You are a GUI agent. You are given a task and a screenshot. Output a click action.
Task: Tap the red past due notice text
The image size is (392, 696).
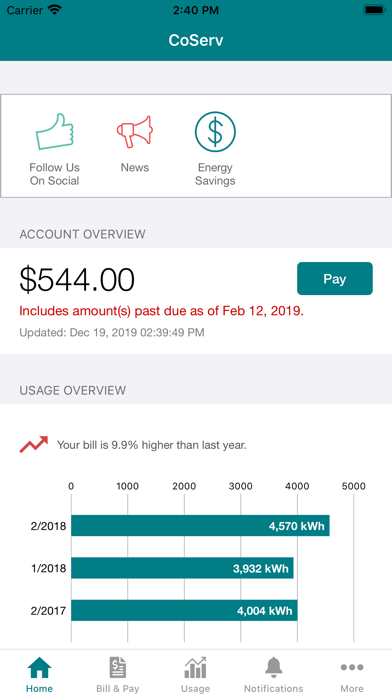point(162,311)
